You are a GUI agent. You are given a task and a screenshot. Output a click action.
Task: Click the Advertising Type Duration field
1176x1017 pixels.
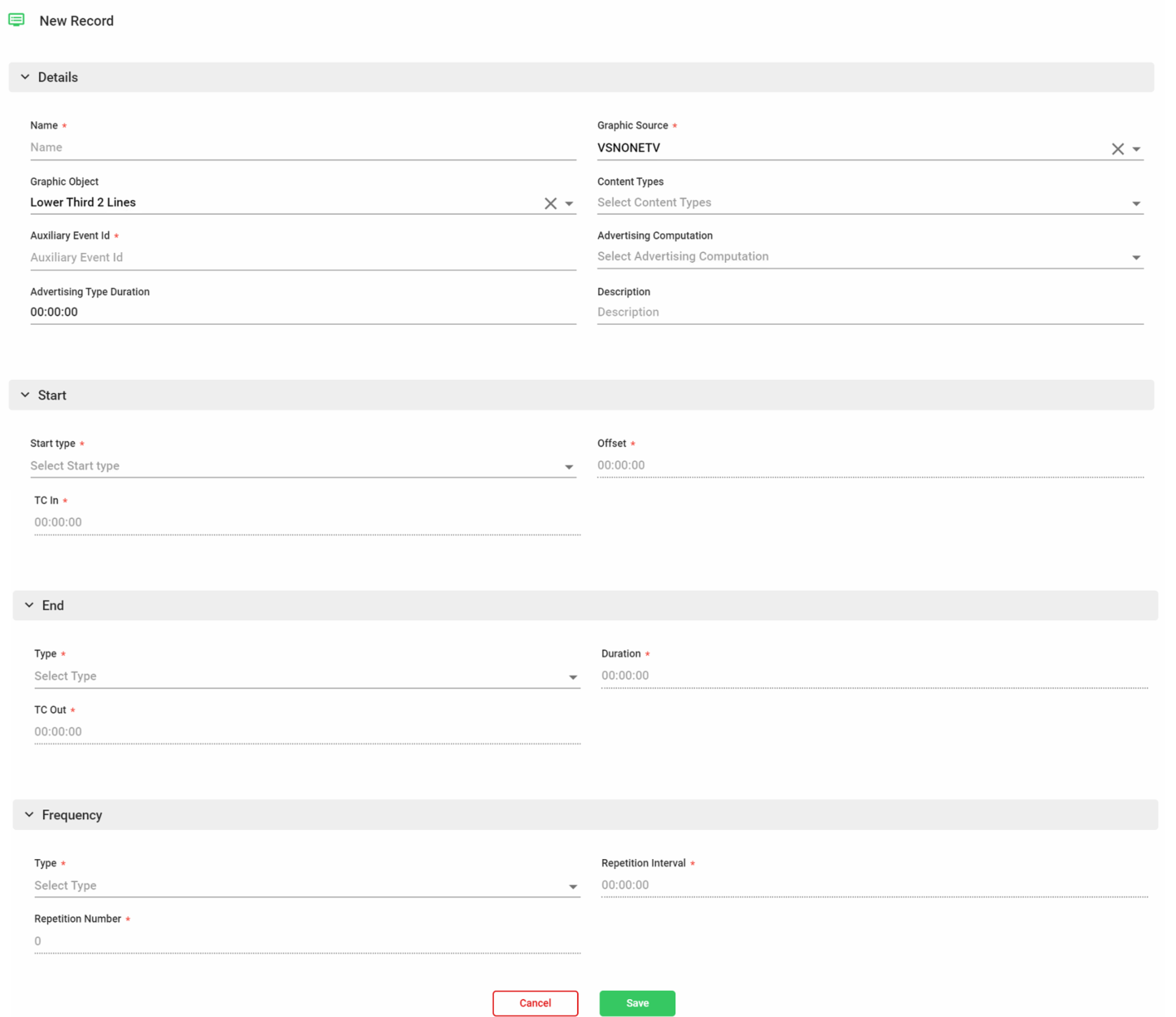(303, 312)
